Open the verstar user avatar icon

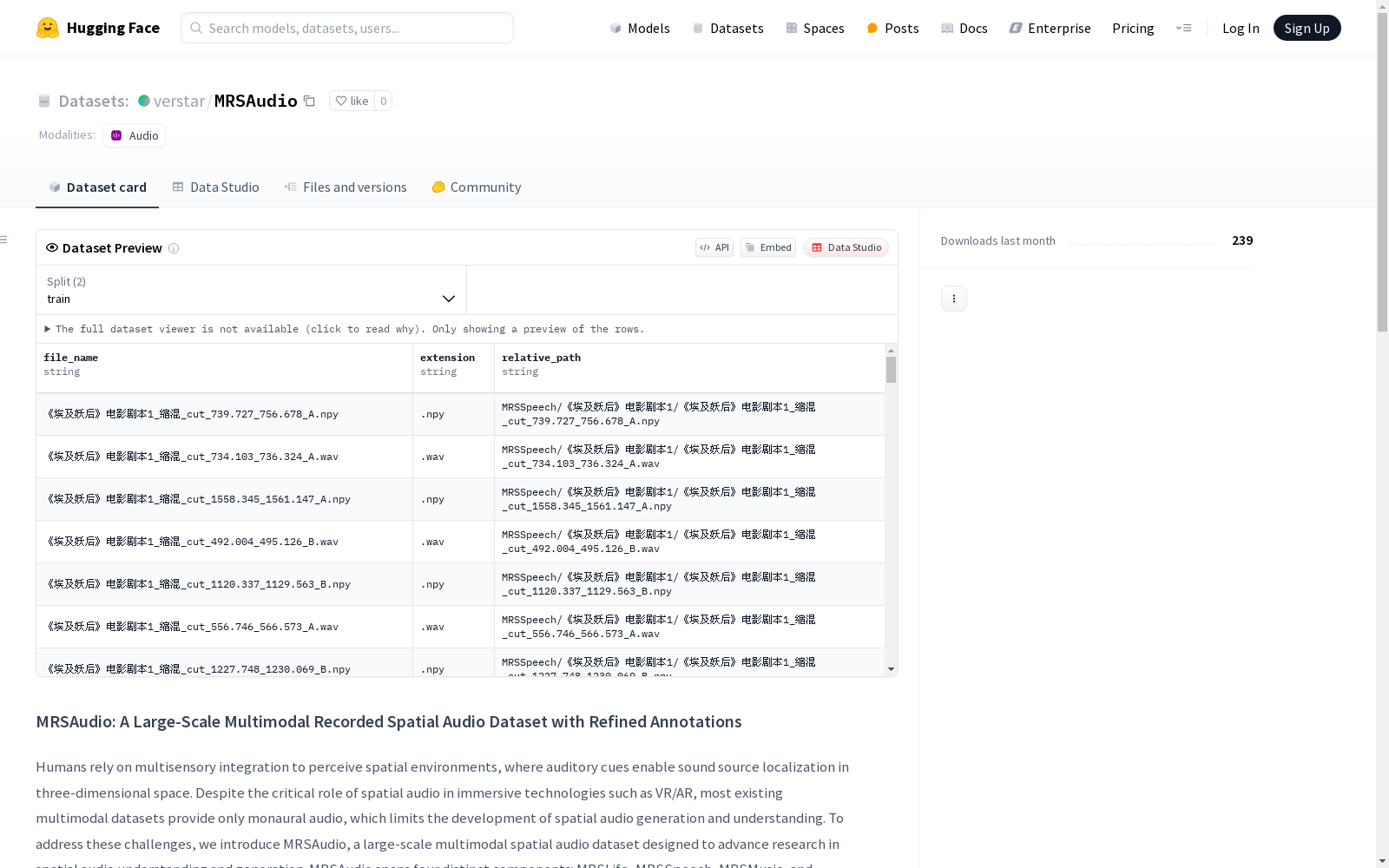(x=144, y=101)
